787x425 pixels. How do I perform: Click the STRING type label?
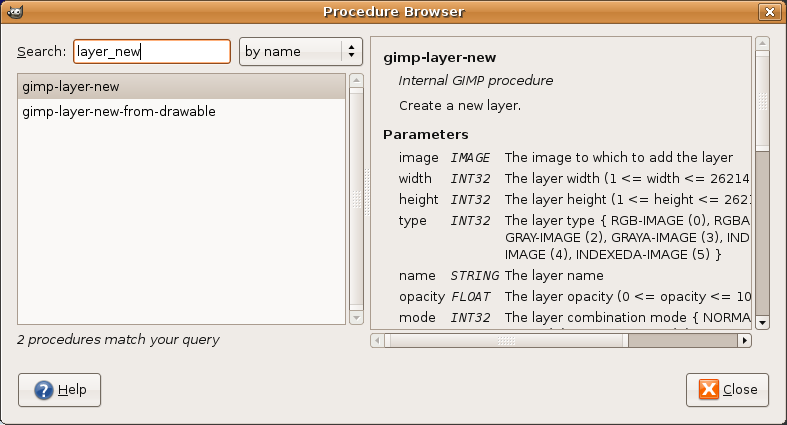click(x=475, y=276)
